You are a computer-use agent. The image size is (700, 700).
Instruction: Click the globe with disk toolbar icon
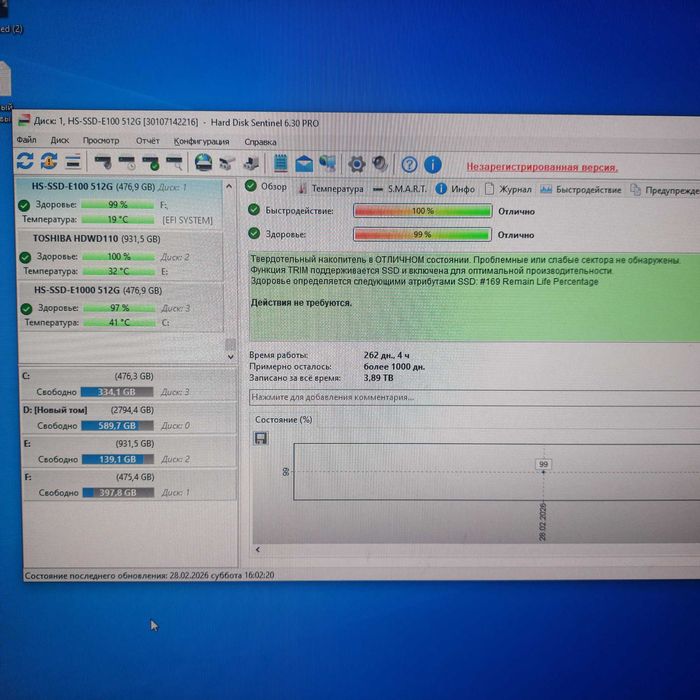204,162
